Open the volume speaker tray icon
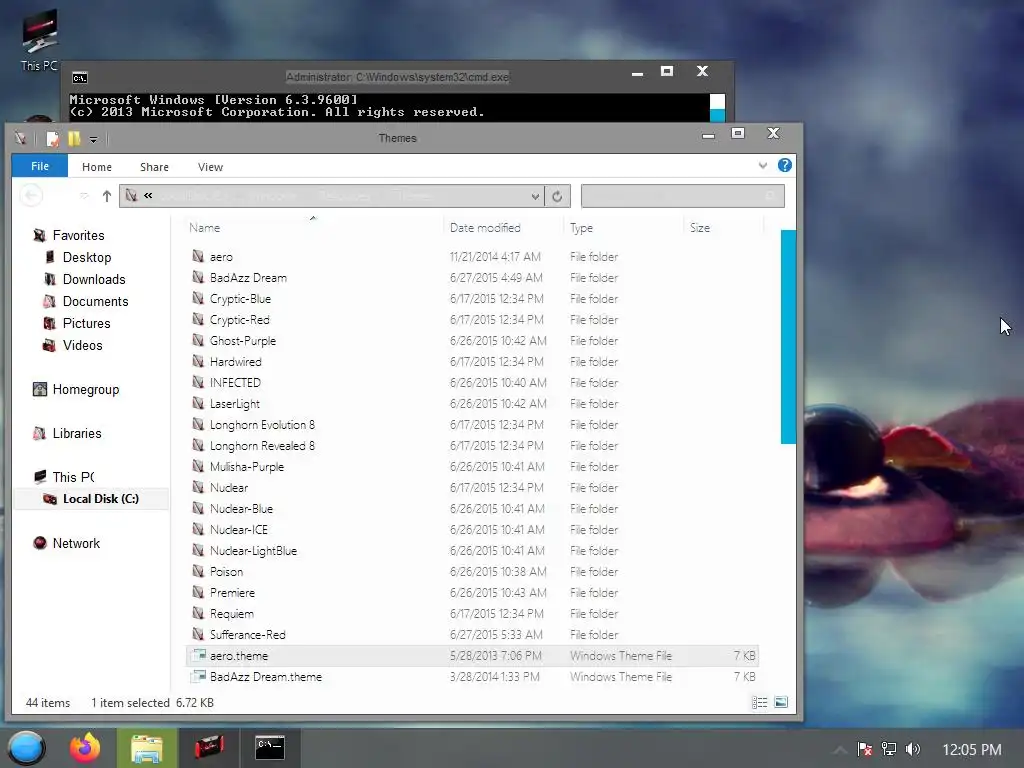This screenshot has width=1024, height=768. (x=913, y=749)
